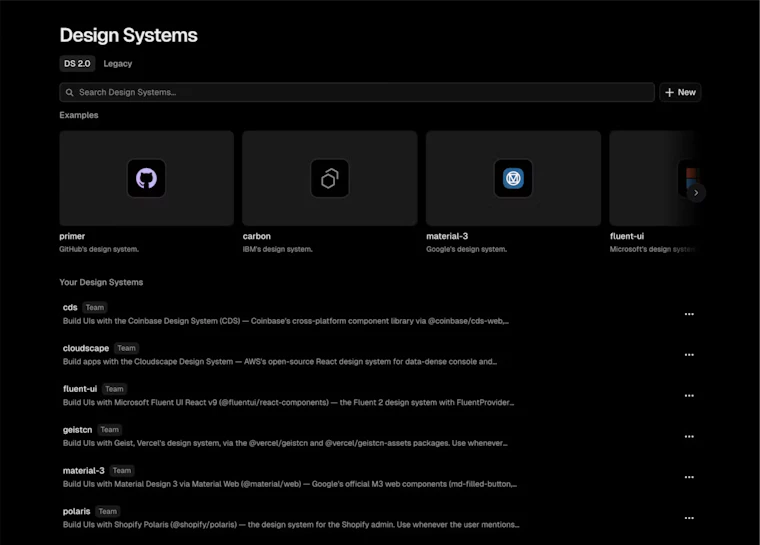The width and height of the screenshot is (760, 545).
Task: Open the material-3 row three-dot menu
Action: [x=689, y=477]
